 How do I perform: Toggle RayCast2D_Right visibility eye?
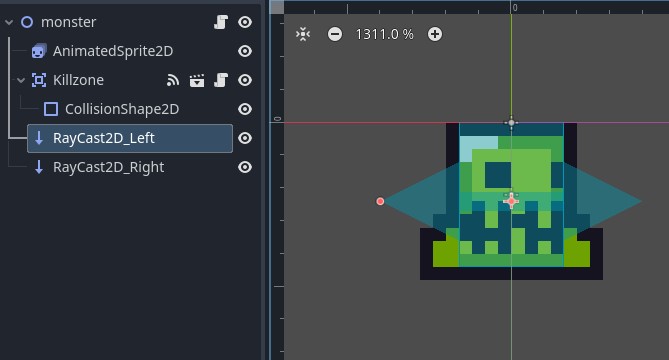(x=245, y=167)
